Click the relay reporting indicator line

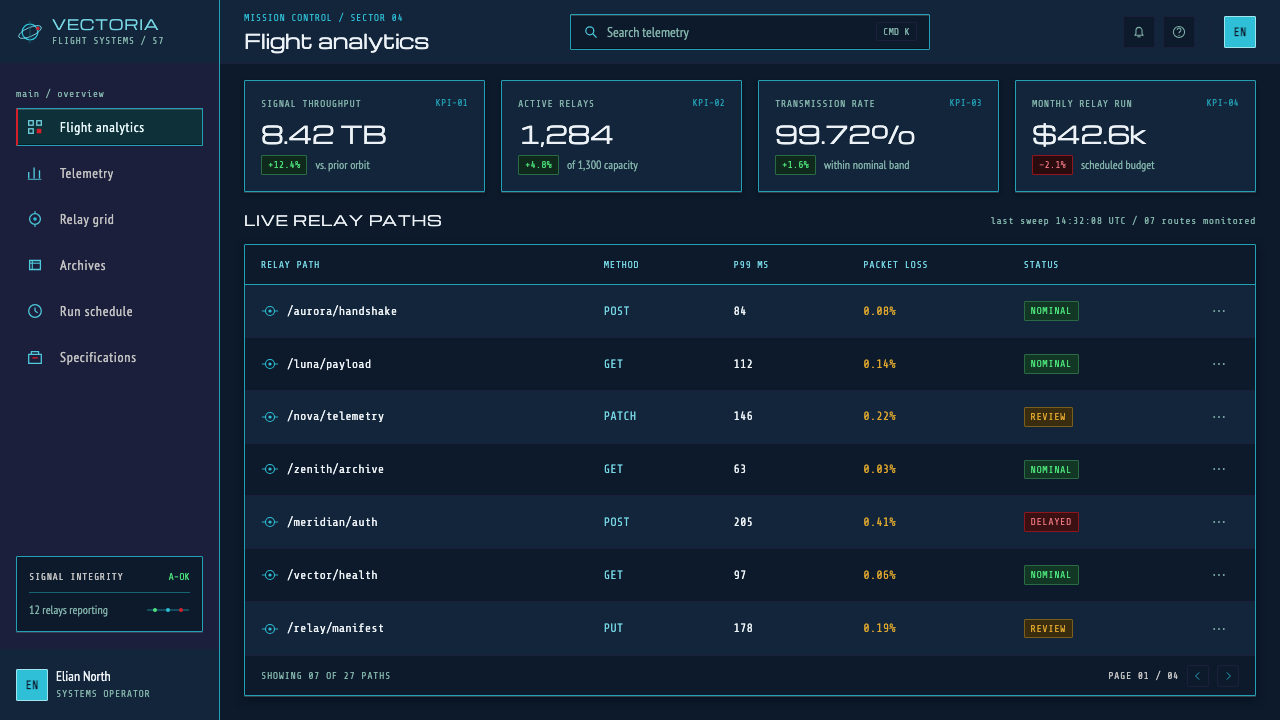(x=168, y=610)
